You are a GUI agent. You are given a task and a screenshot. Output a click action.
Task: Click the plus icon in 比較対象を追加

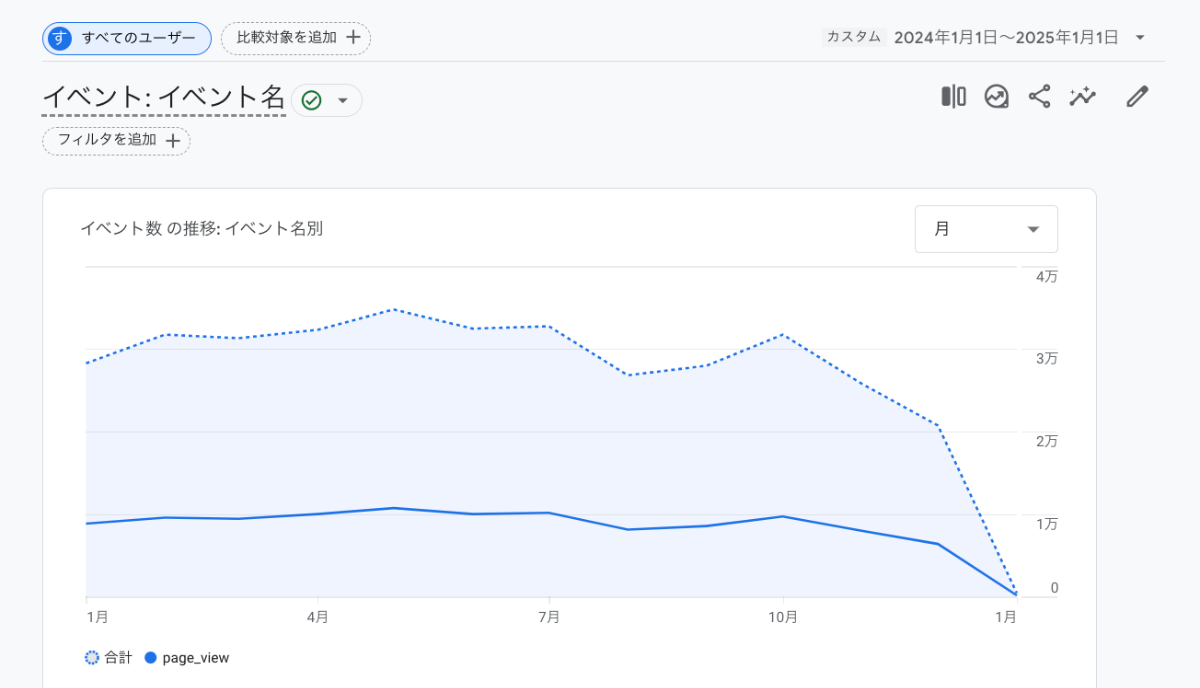pyautogui.click(x=353, y=38)
